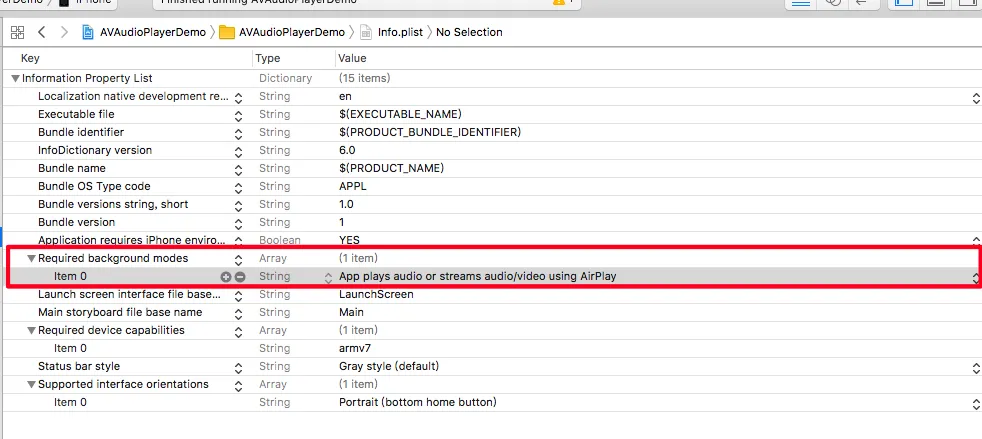
Task: Click the related items grid icon
Action: pyautogui.click(x=17, y=32)
